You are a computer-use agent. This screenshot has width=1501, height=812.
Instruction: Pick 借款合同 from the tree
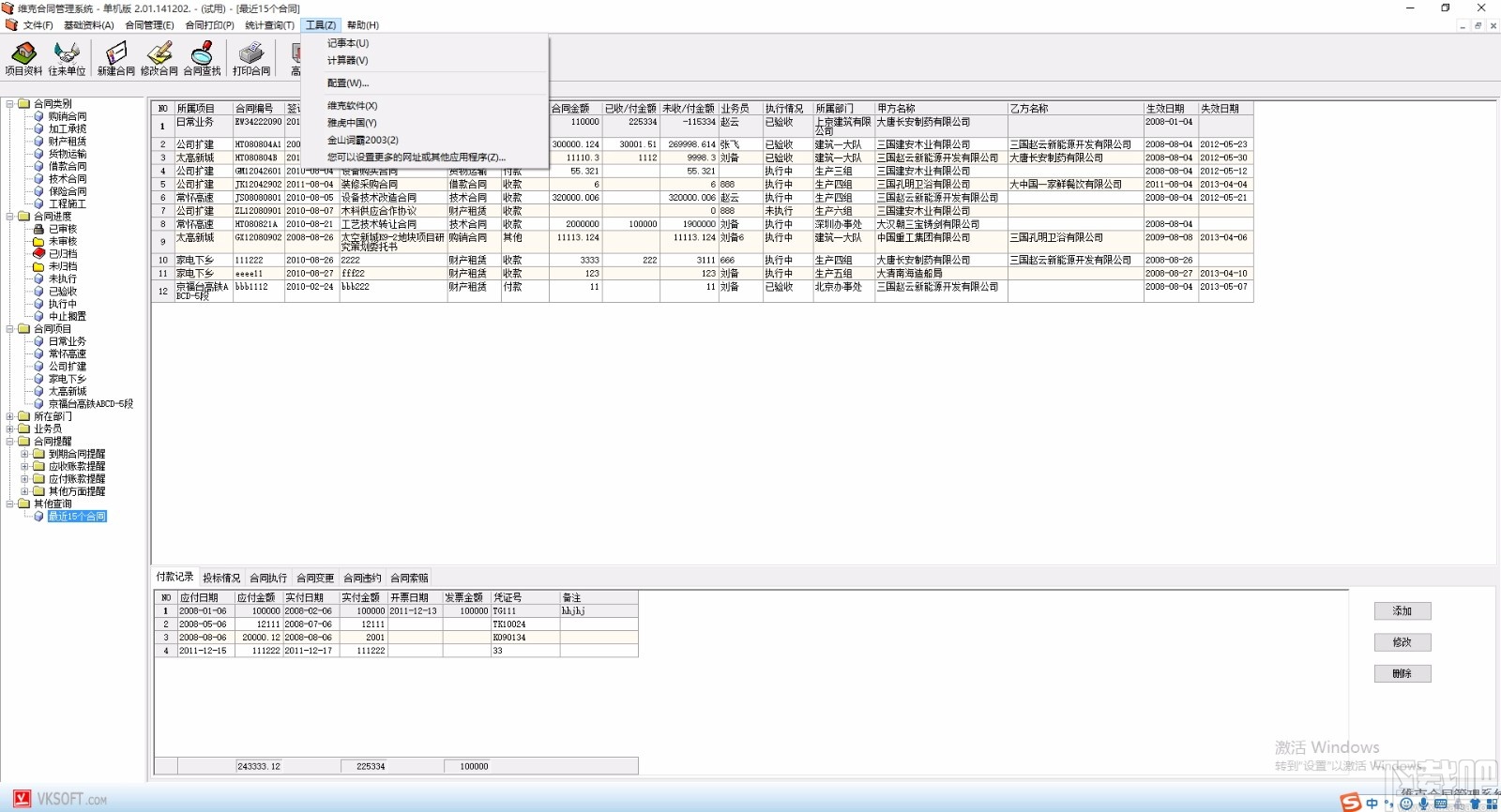(68, 167)
